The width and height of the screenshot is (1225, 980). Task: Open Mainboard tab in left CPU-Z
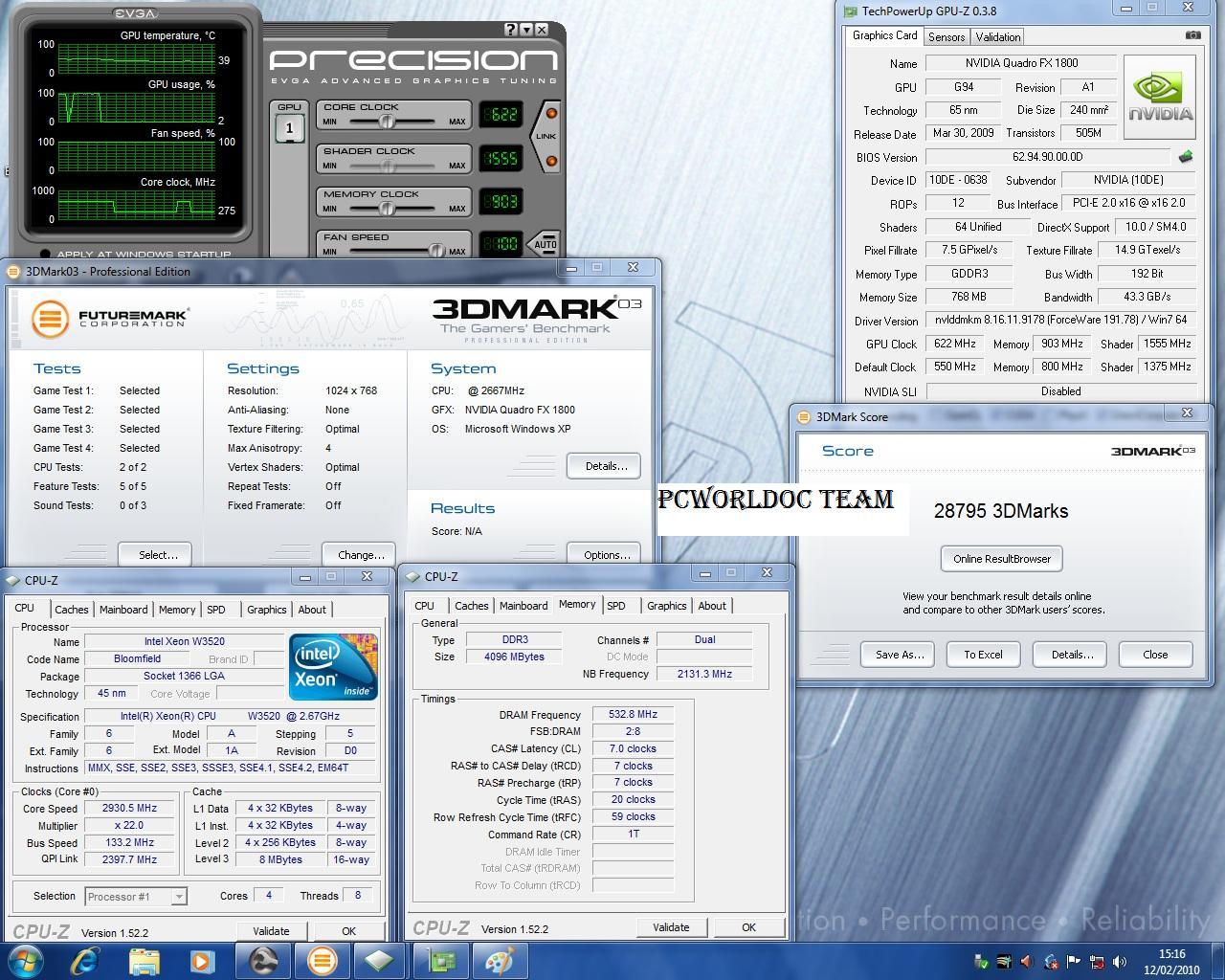tap(123, 610)
